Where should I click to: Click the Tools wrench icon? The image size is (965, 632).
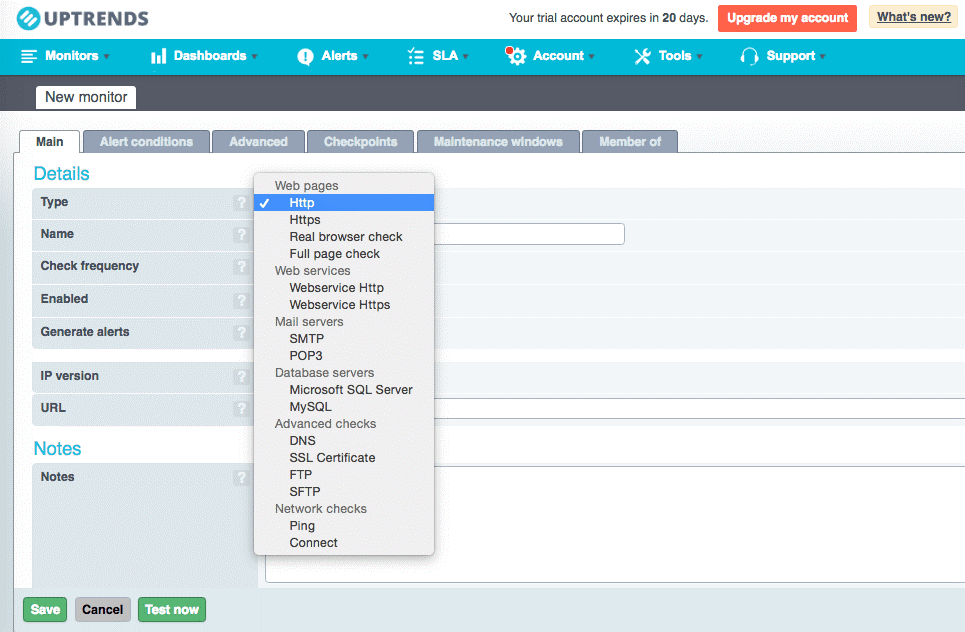click(643, 56)
